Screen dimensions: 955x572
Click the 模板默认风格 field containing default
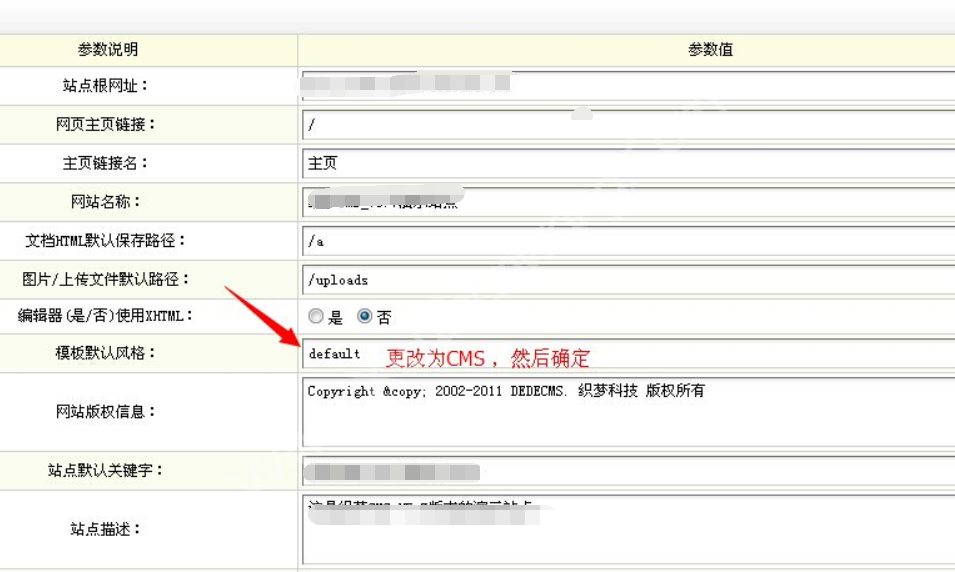click(x=629, y=354)
